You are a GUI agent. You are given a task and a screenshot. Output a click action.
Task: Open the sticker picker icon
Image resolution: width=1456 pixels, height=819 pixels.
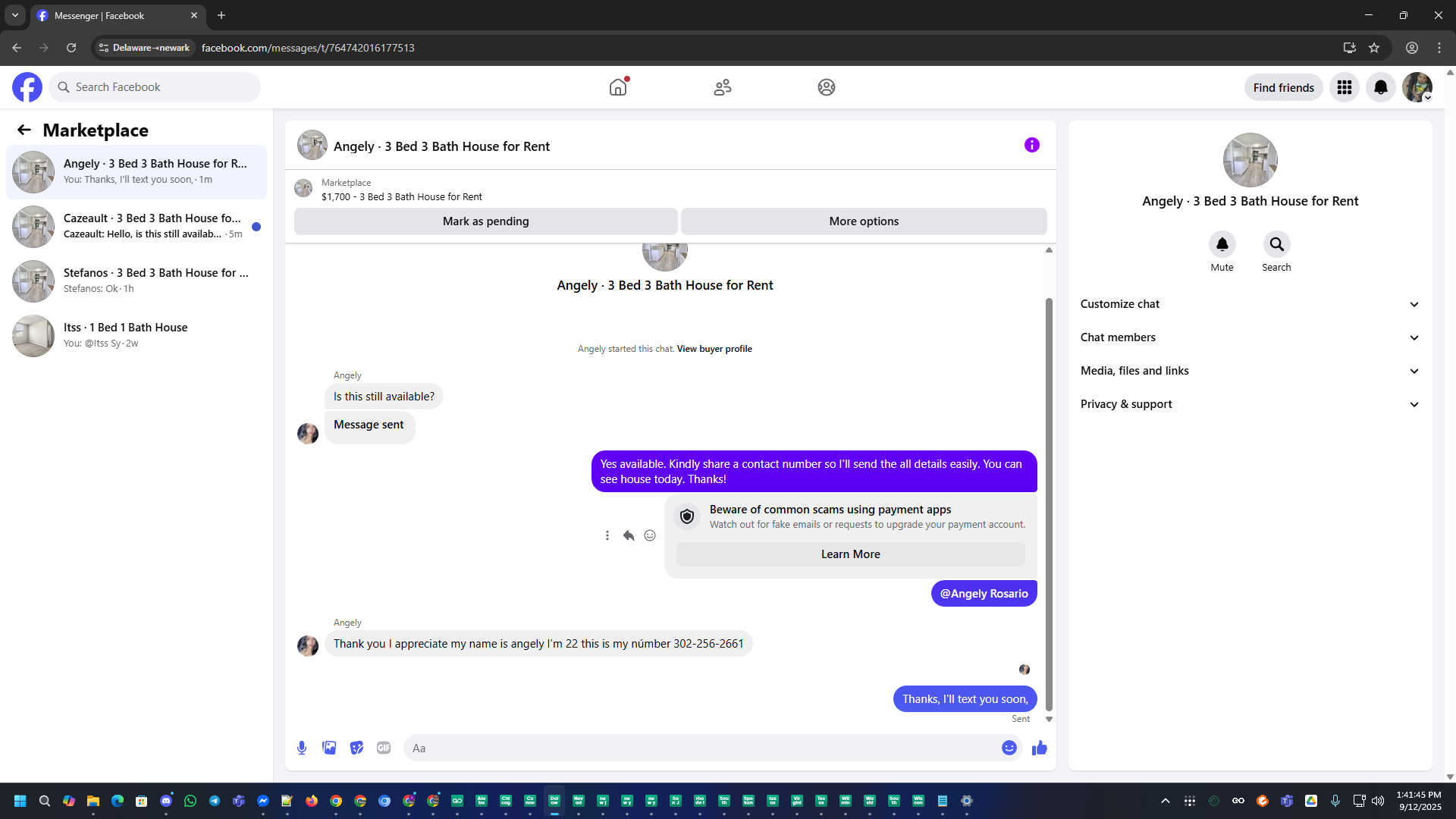[356, 748]
